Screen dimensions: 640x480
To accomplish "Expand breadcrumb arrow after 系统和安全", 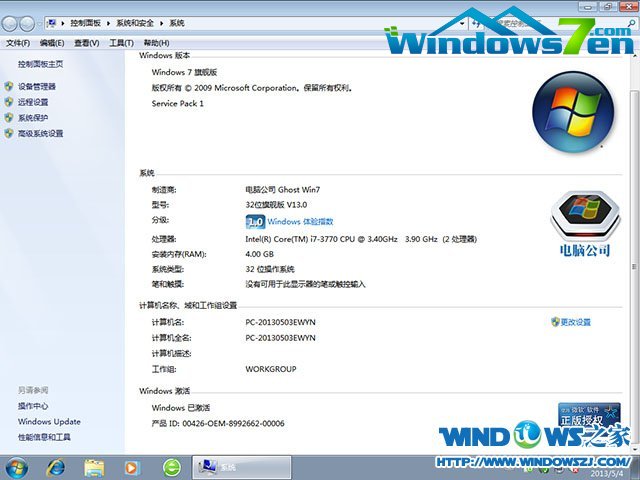I will point(162,23).
